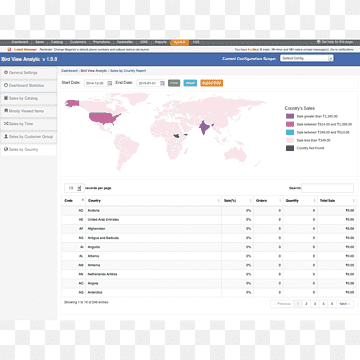Open the Current Configuration Scope dropdown
Screen dimensions: 360x360
307,58
